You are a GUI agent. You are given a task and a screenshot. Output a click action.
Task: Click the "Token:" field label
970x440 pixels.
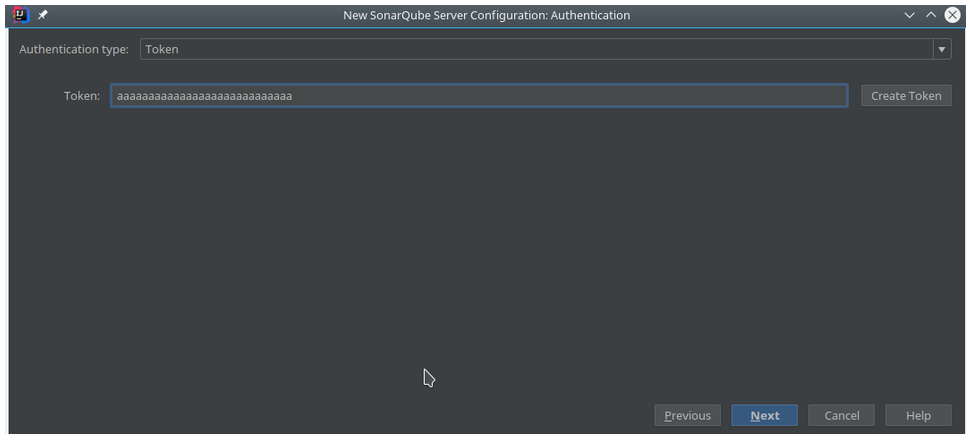(82, 96)
